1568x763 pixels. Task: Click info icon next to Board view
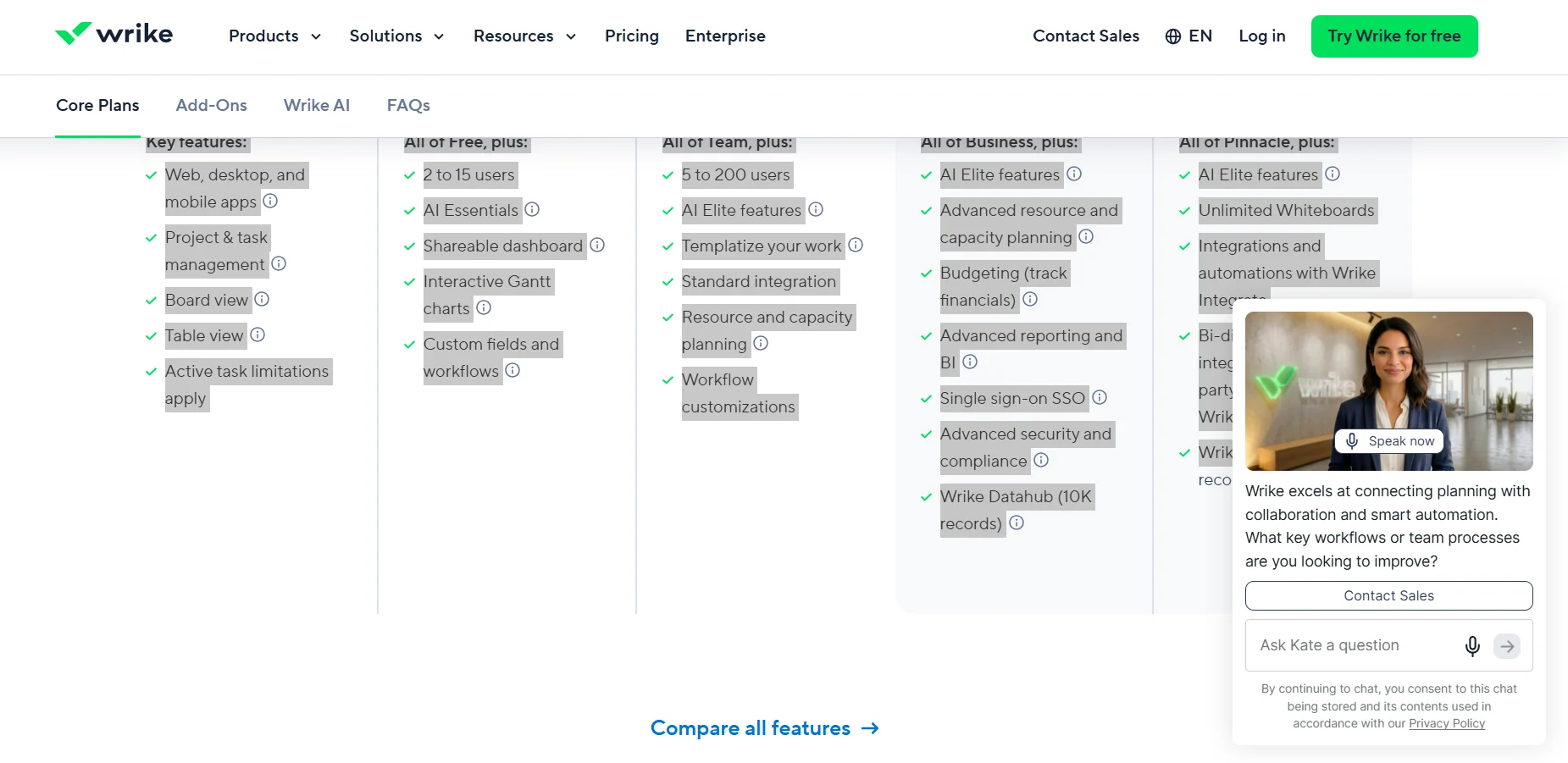click(262, 299)
